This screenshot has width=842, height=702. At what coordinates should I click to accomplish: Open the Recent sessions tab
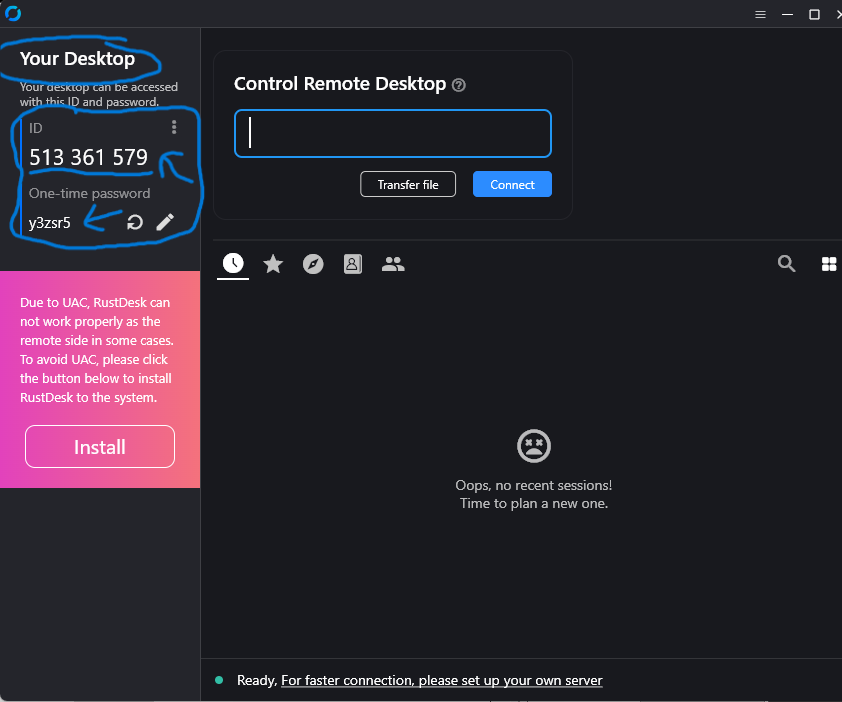(233, 263)
